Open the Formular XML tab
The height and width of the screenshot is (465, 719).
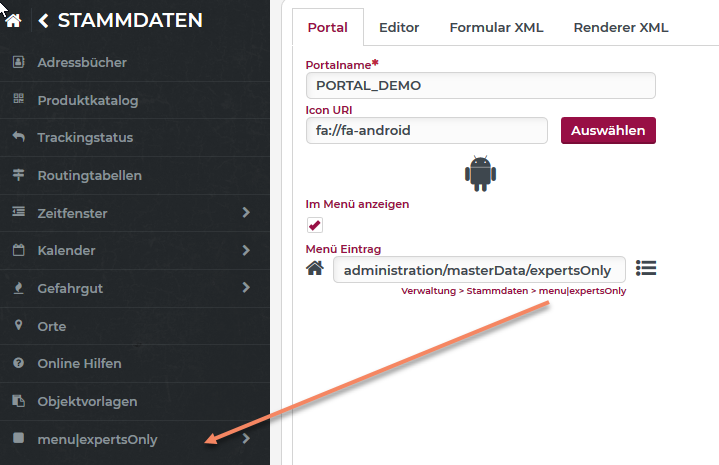[496, 28]
